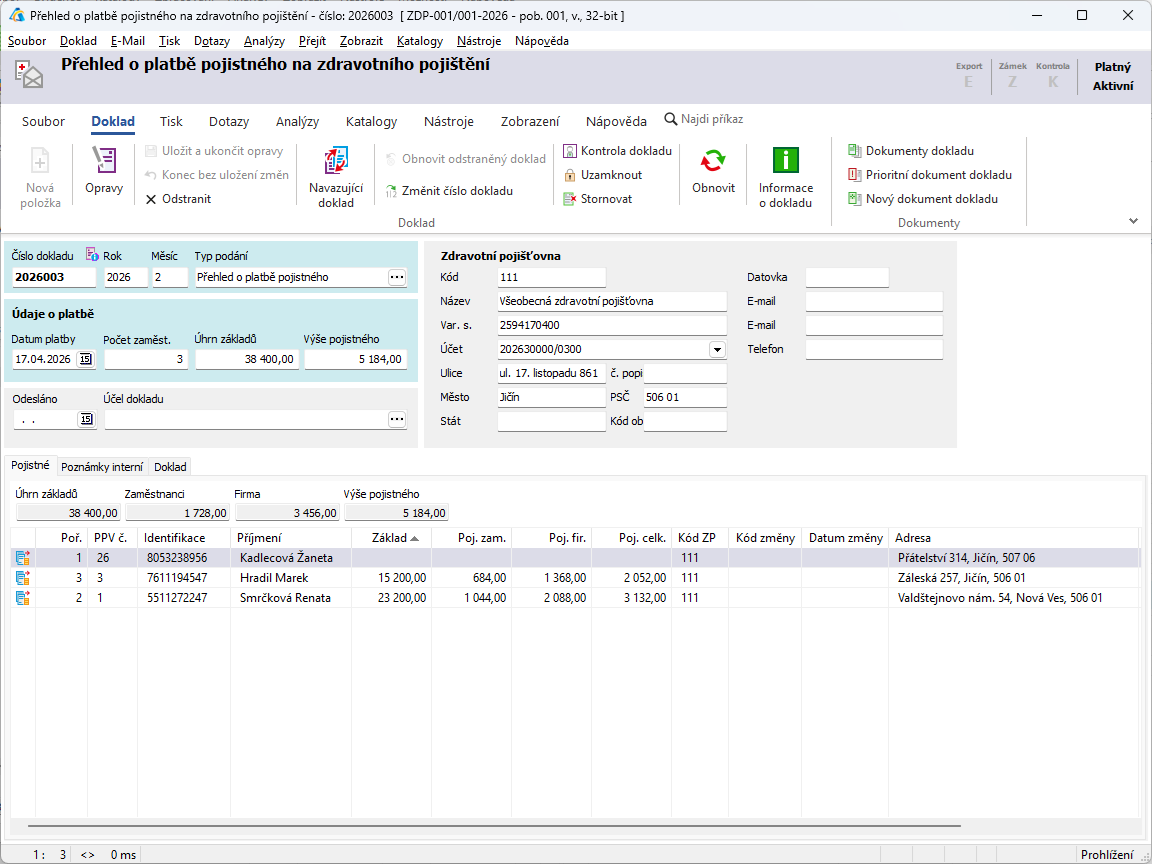Screen dimensions: 1152x864
Task: Click the Kód ZP column header
Action: 699,538
